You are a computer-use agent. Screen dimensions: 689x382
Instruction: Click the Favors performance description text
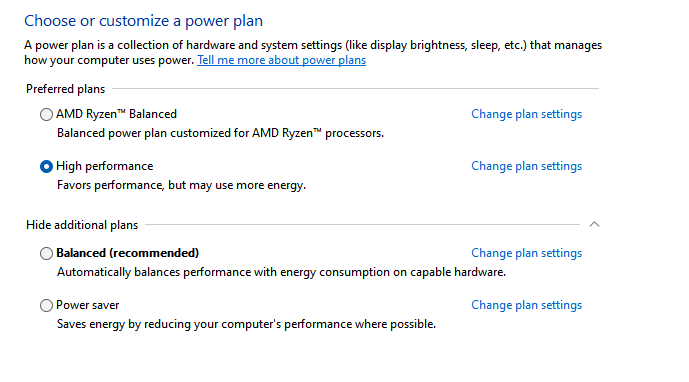coord(181,185)
